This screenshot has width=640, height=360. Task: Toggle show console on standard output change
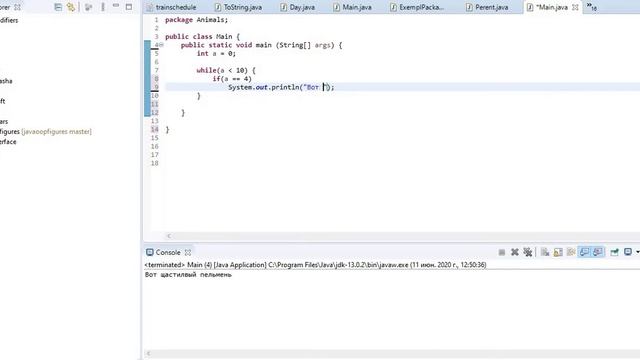coord(584,252)
